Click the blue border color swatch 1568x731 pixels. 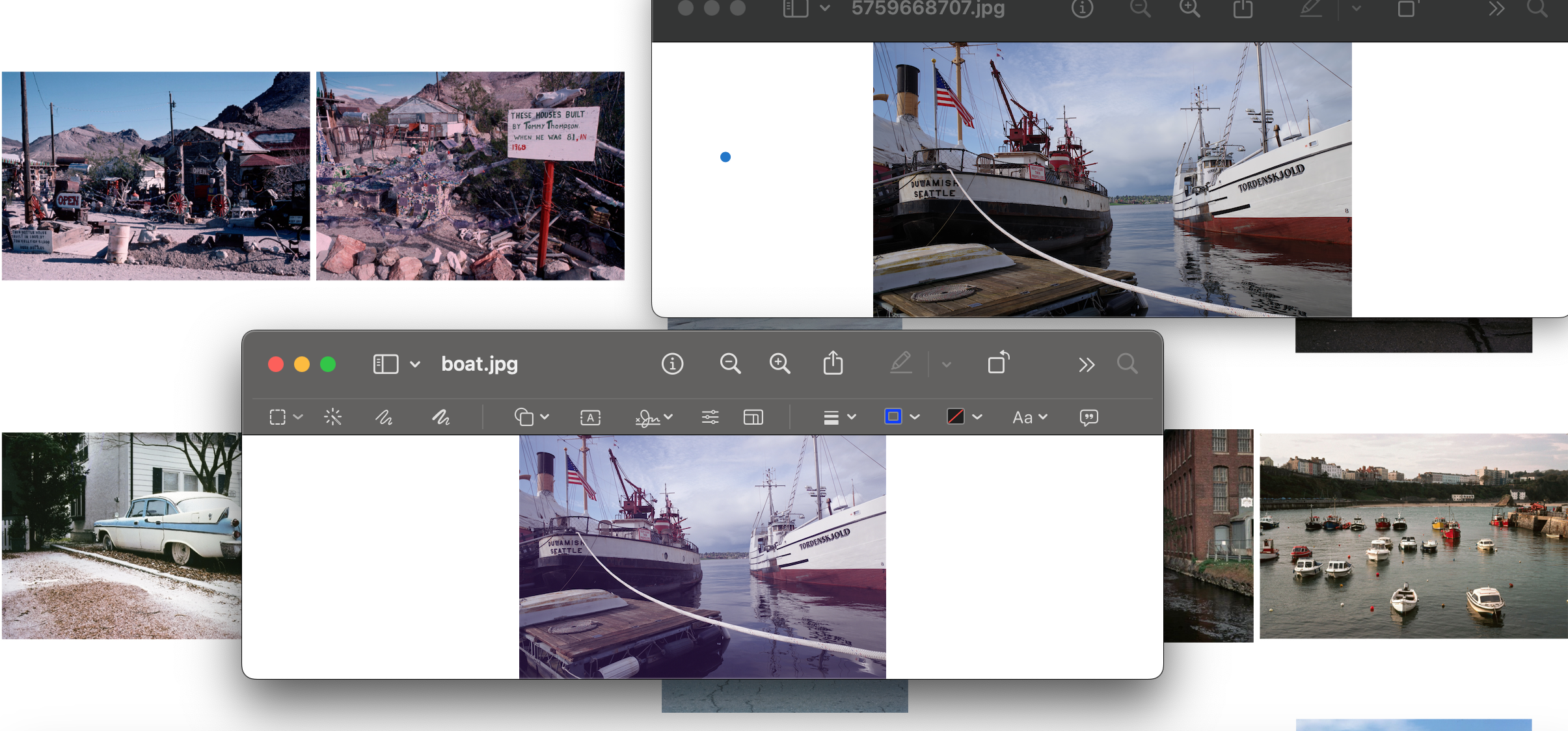coord(893,417)
